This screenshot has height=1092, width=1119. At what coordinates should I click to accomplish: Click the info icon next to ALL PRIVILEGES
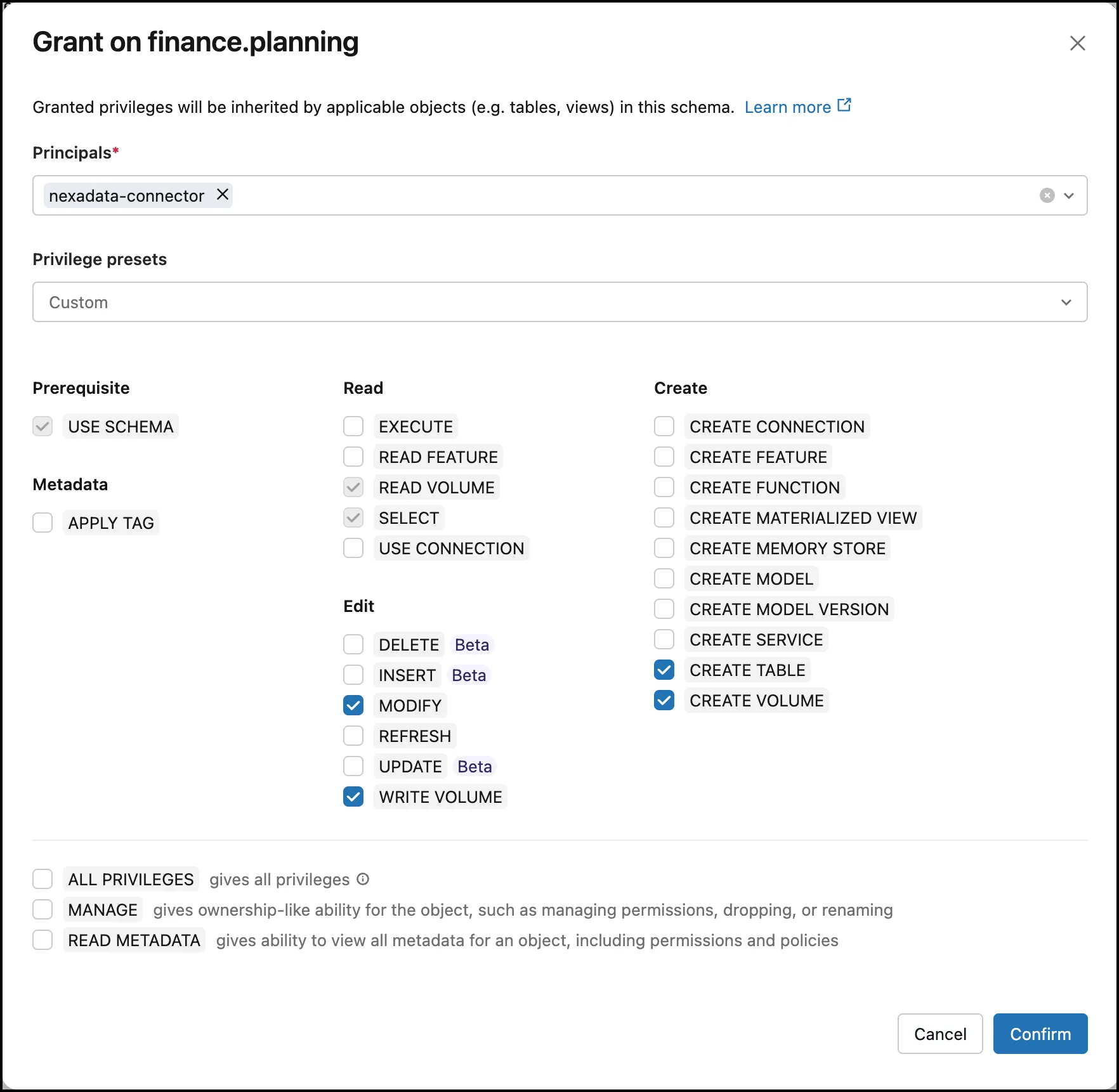[x=363, y=879]
